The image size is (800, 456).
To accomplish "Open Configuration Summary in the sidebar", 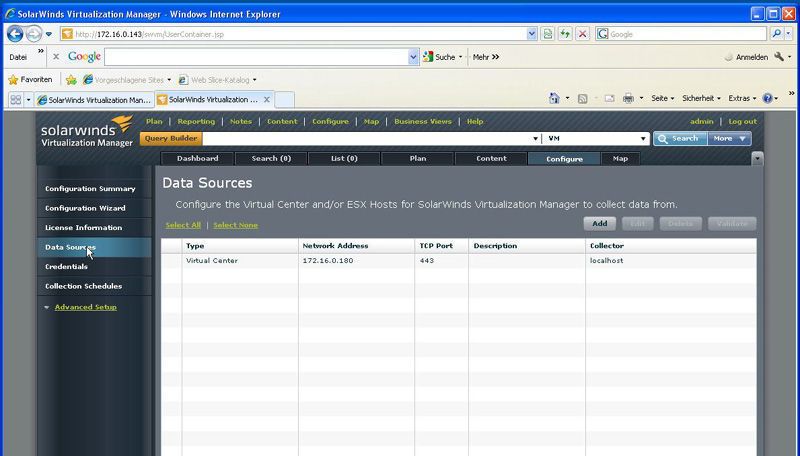I will tap(95, 189).
